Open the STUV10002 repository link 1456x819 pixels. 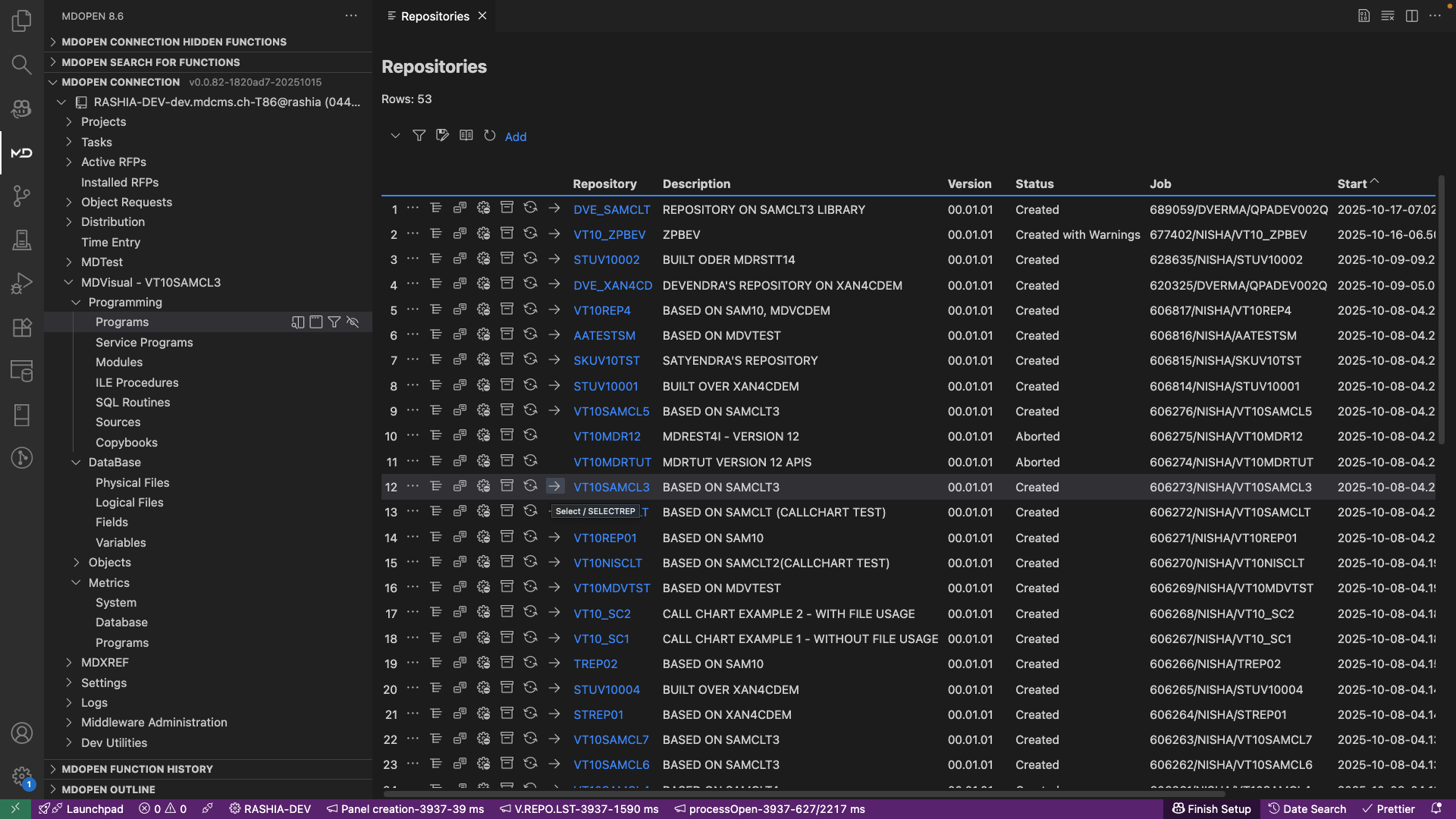click(606, 260)
